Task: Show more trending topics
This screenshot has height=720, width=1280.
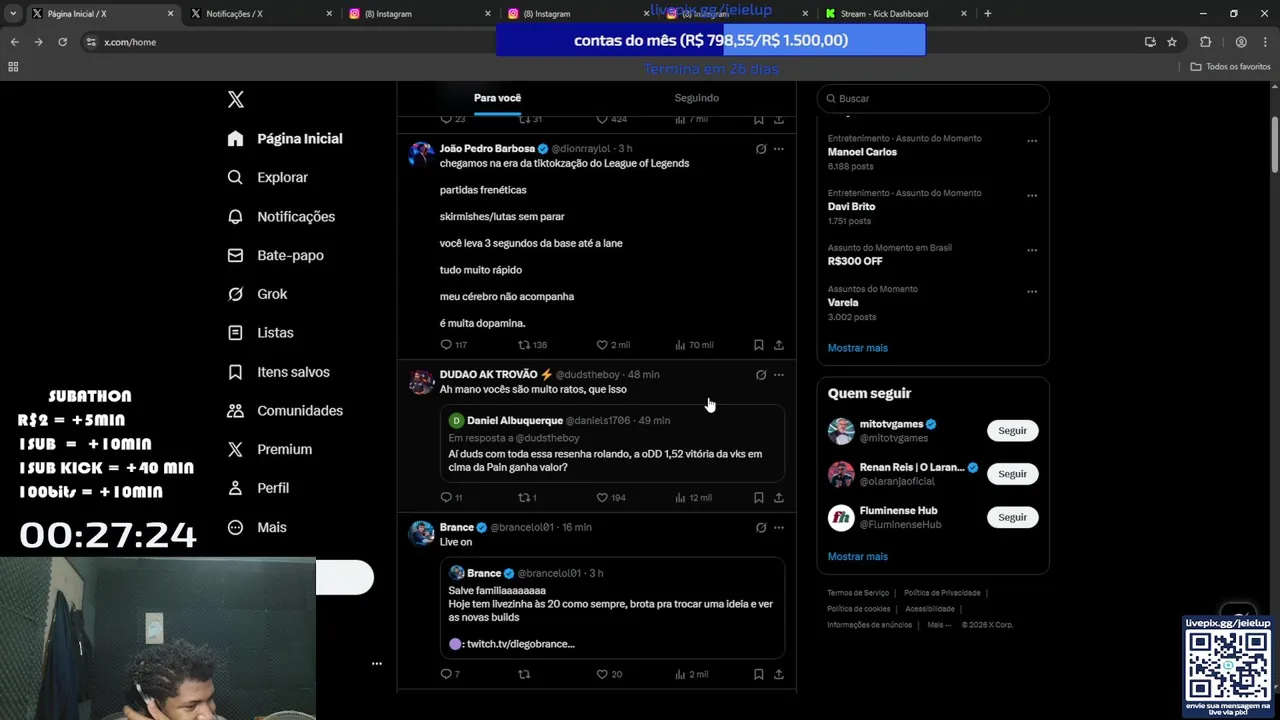Action: click(858, 348)
